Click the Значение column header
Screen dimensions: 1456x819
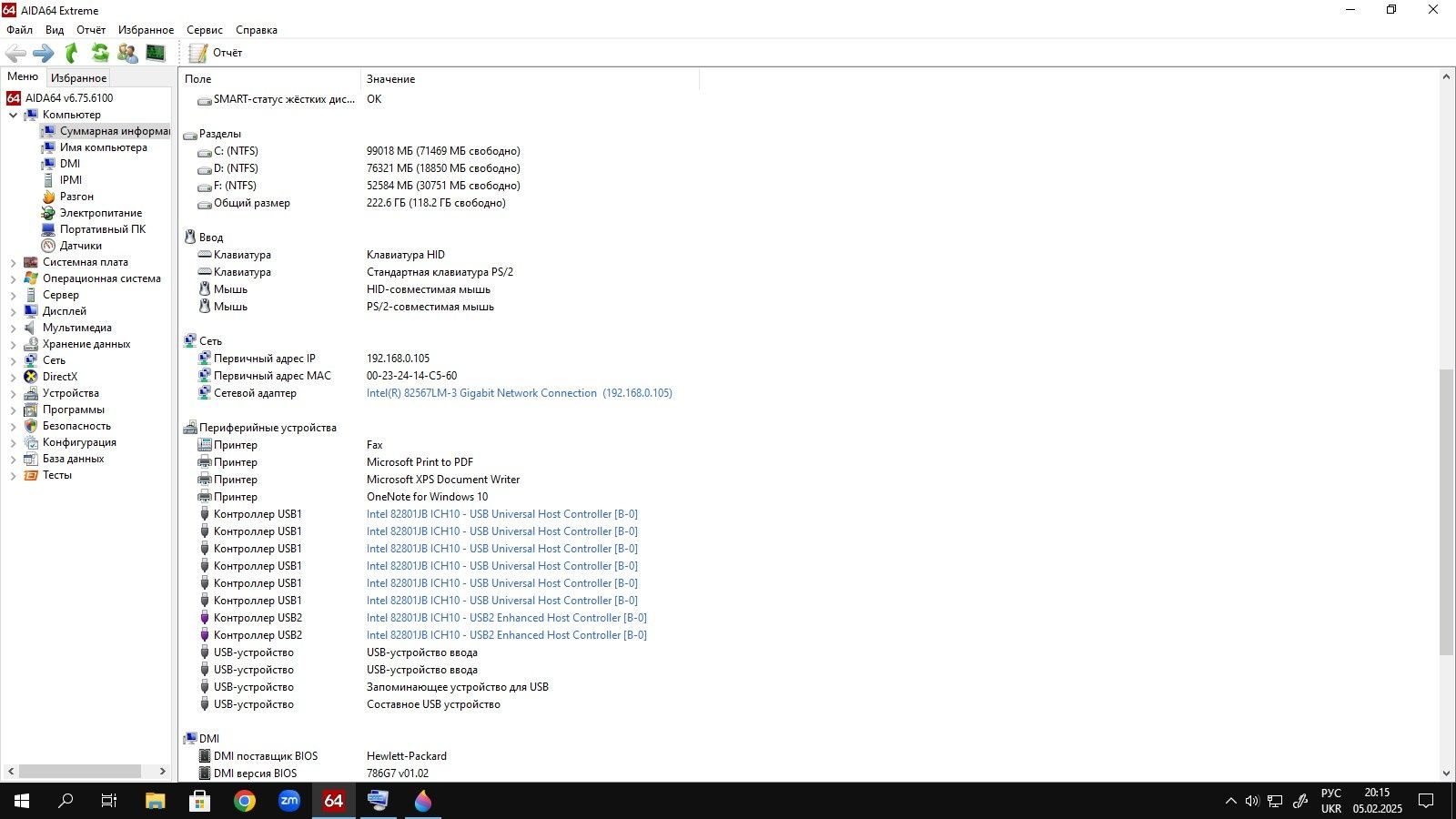tap(531, 79)
